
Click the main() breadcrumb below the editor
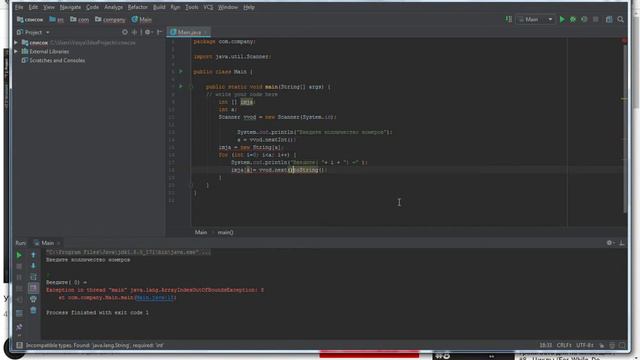coord(225,232)
